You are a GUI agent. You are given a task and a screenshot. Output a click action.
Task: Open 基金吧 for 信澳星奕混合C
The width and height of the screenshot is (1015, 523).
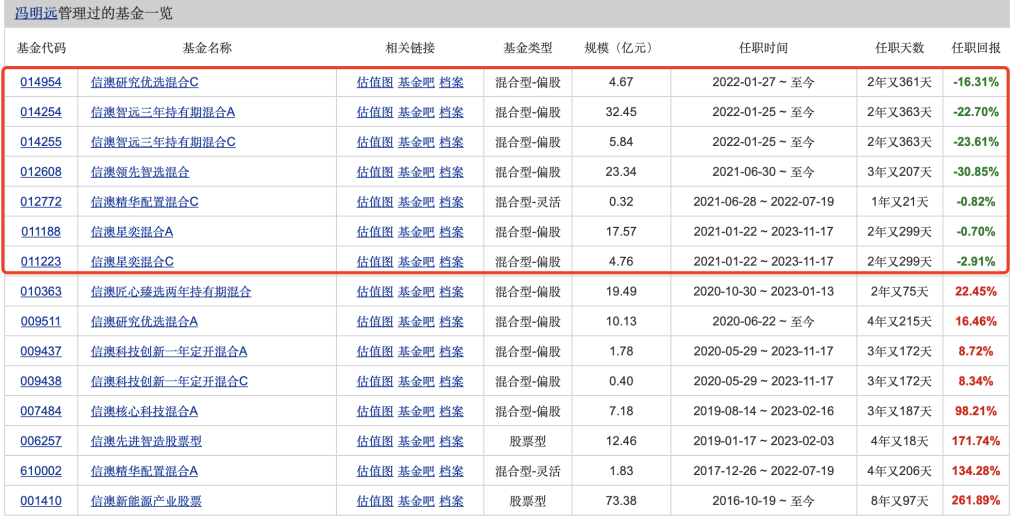pyautogui.click(x=416, y=262)
